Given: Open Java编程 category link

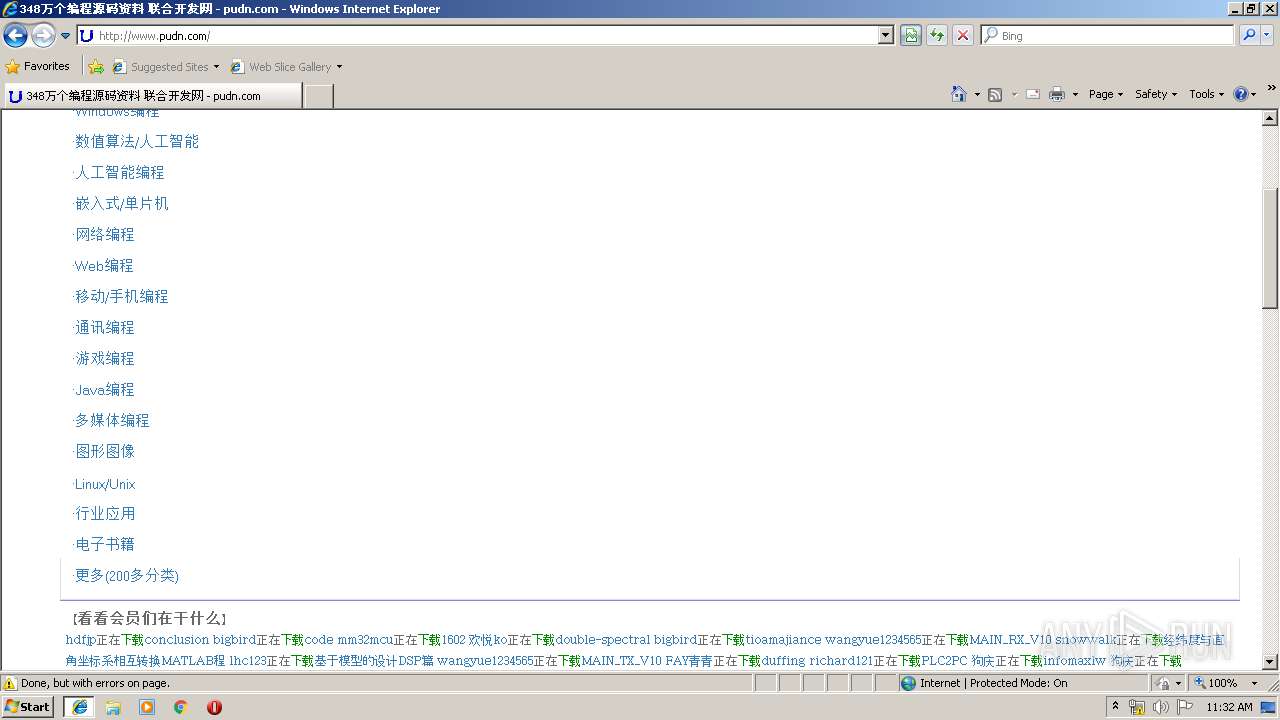Looking at the screenshot, I should point(105,390).
